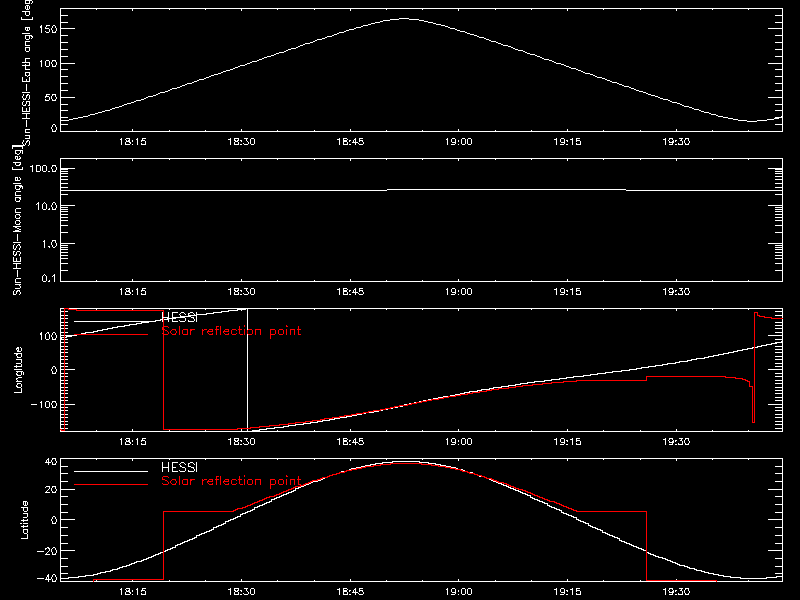The image size is (800, 600).
Task: Click the -20 tick label on Latitude axis
Action: tap(47, 551)
